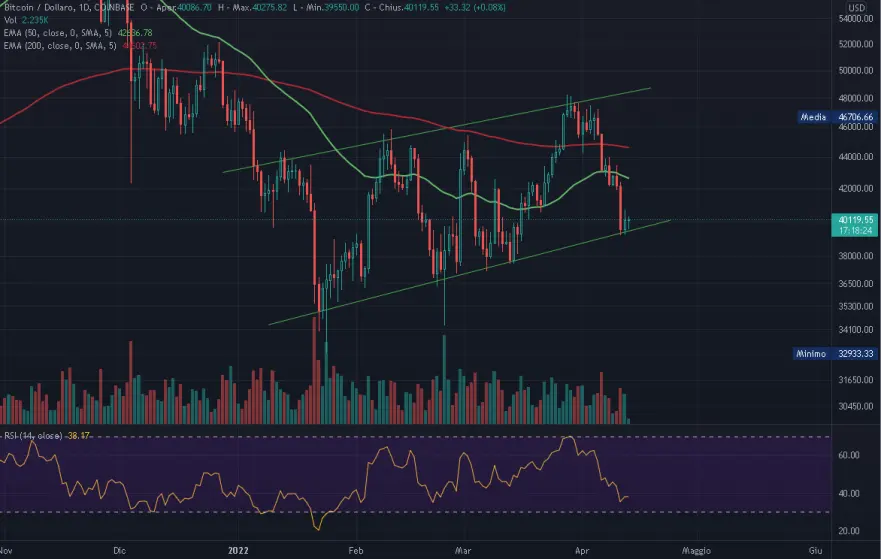881x559 pixels.
Task: Click the Mar label on time axis
Action: (x=463, y=551)
